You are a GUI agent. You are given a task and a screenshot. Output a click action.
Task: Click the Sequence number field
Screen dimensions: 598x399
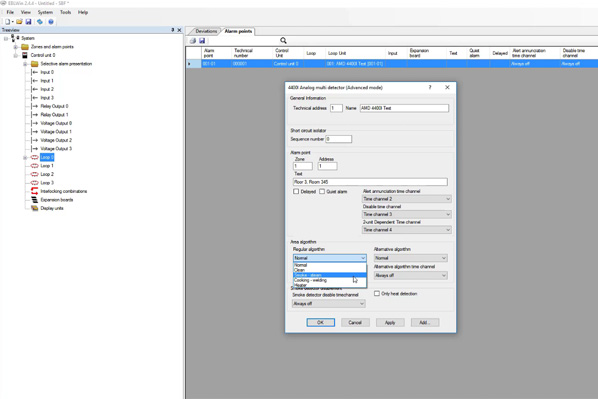coord(339,139)
